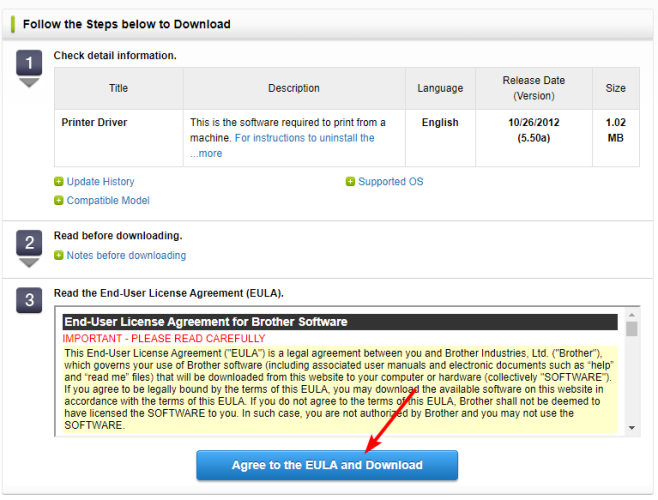This screenshot has width=658, height=500.
Task: Click the EULA scrollbar down arrow
Action: pos(632,428)
